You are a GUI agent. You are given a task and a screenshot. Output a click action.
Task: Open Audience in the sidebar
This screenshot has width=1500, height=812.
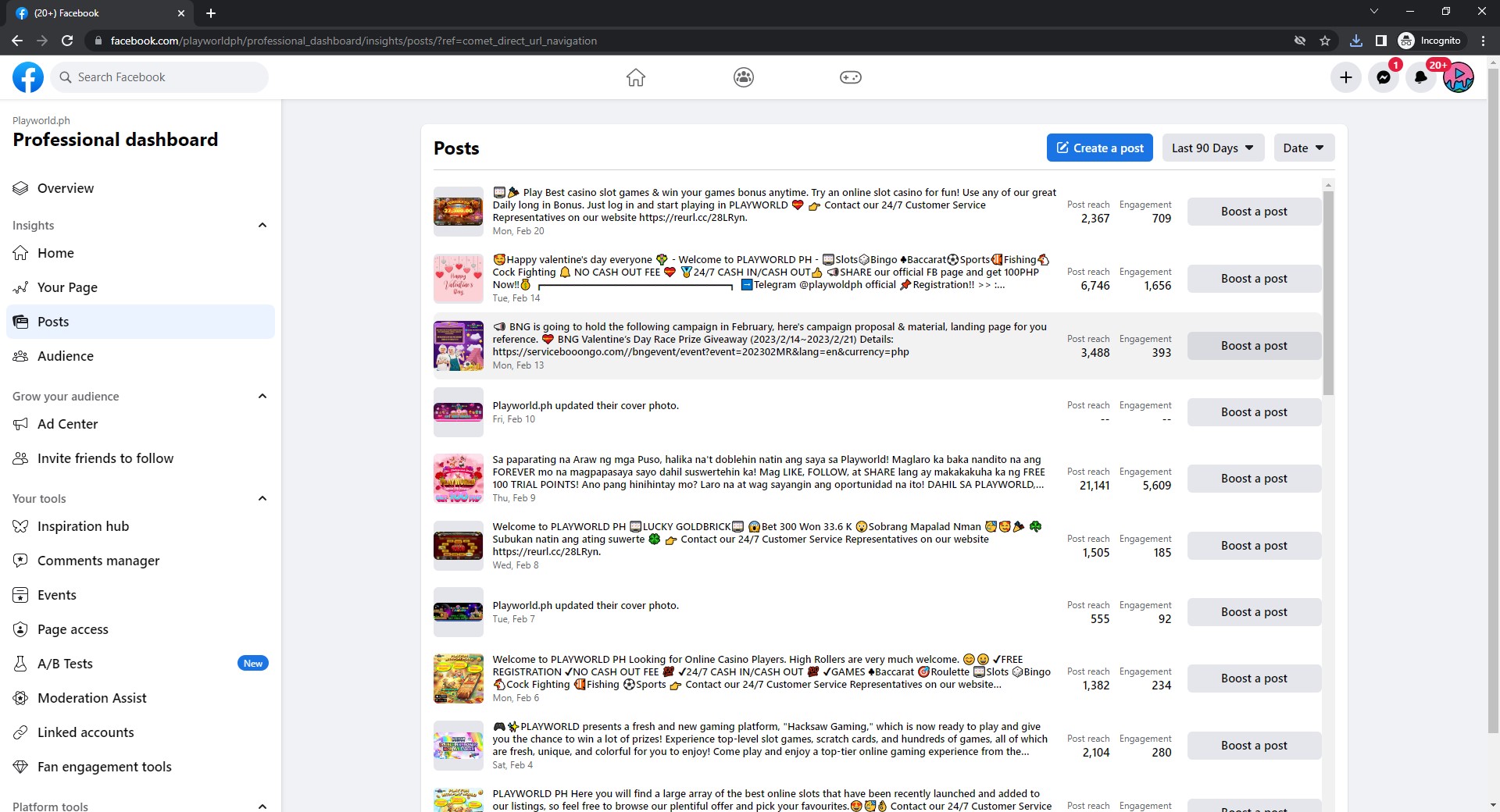[x=141, y=356]
